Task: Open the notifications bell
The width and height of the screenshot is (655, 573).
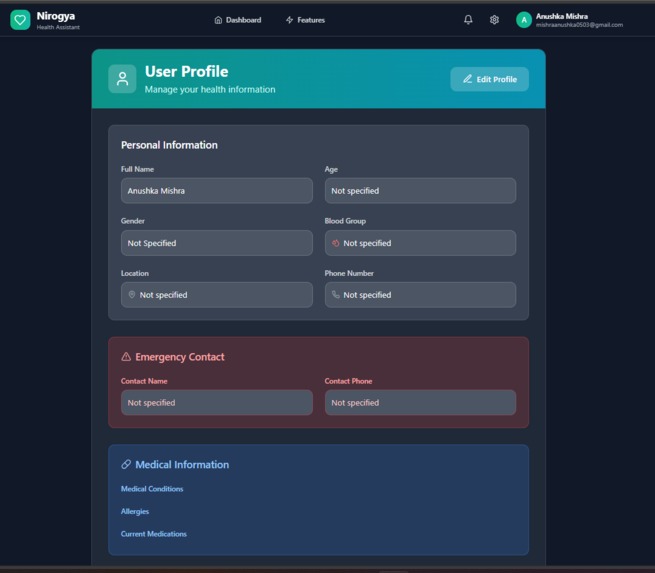Action: pyautogui.click(x=468, y=20)
